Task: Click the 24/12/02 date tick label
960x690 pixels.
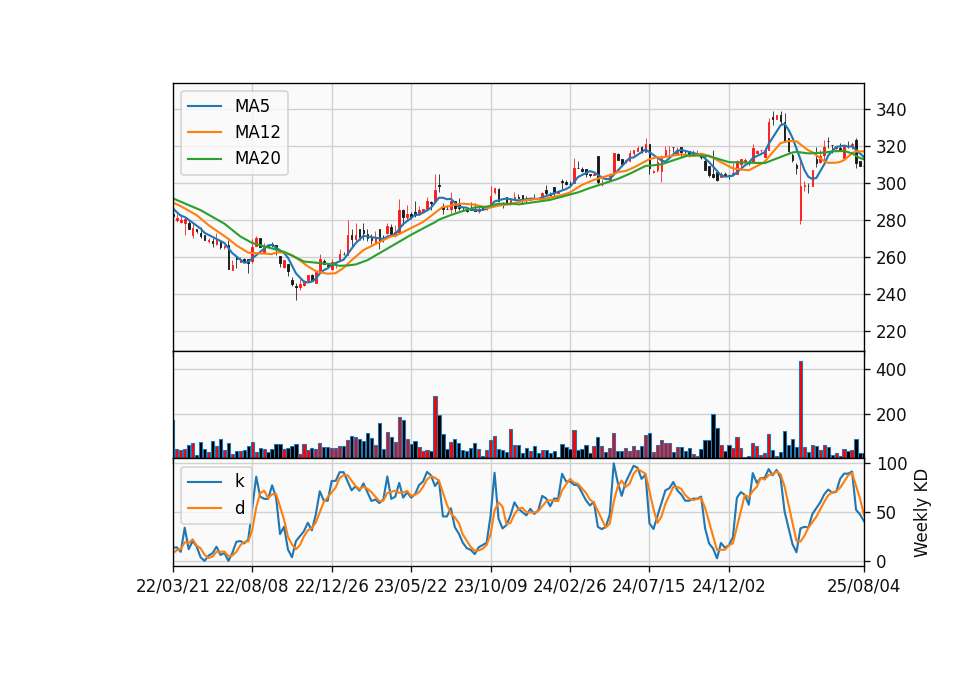Action: [x=729, y=586]
